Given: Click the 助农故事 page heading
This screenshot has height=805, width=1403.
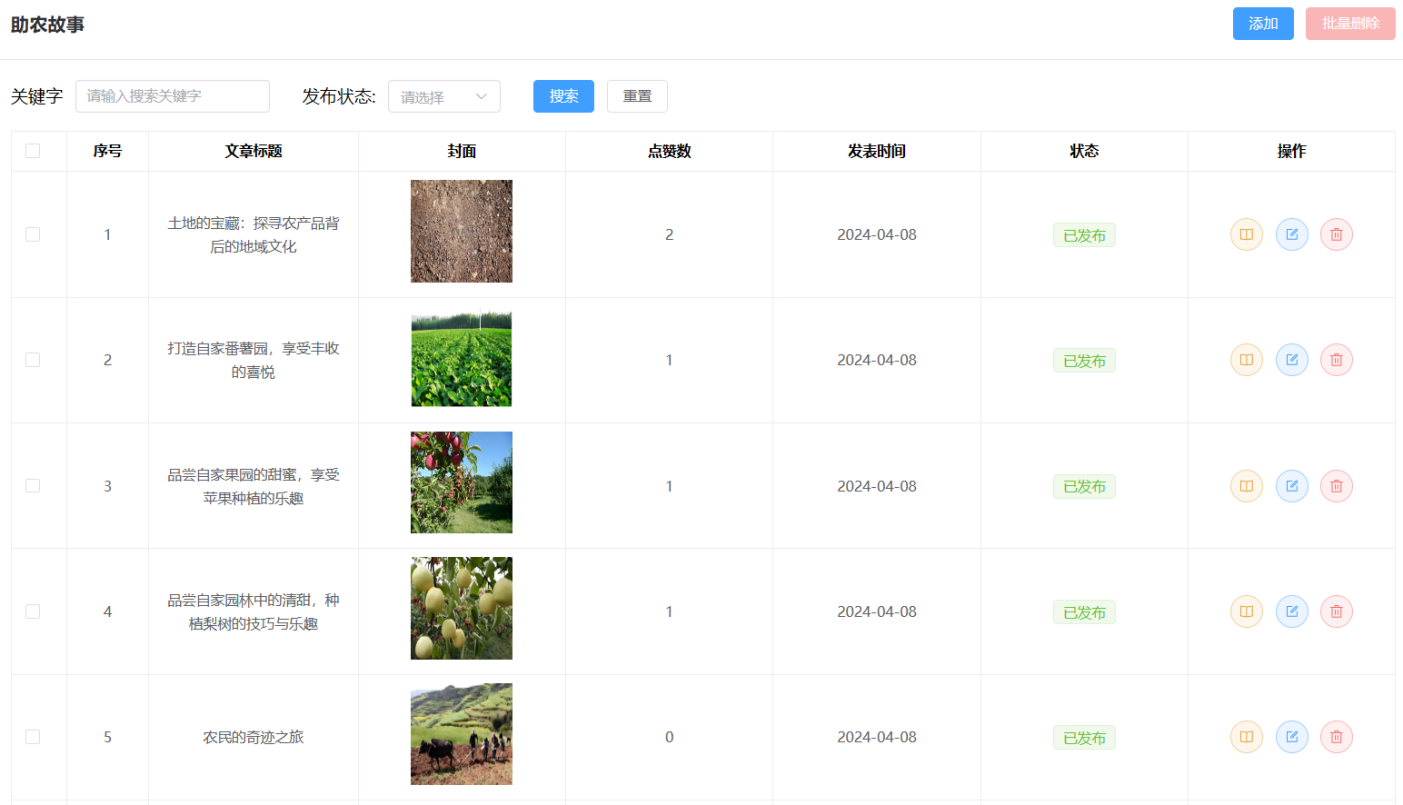Looking at the screenshot, I should (47, 25).
